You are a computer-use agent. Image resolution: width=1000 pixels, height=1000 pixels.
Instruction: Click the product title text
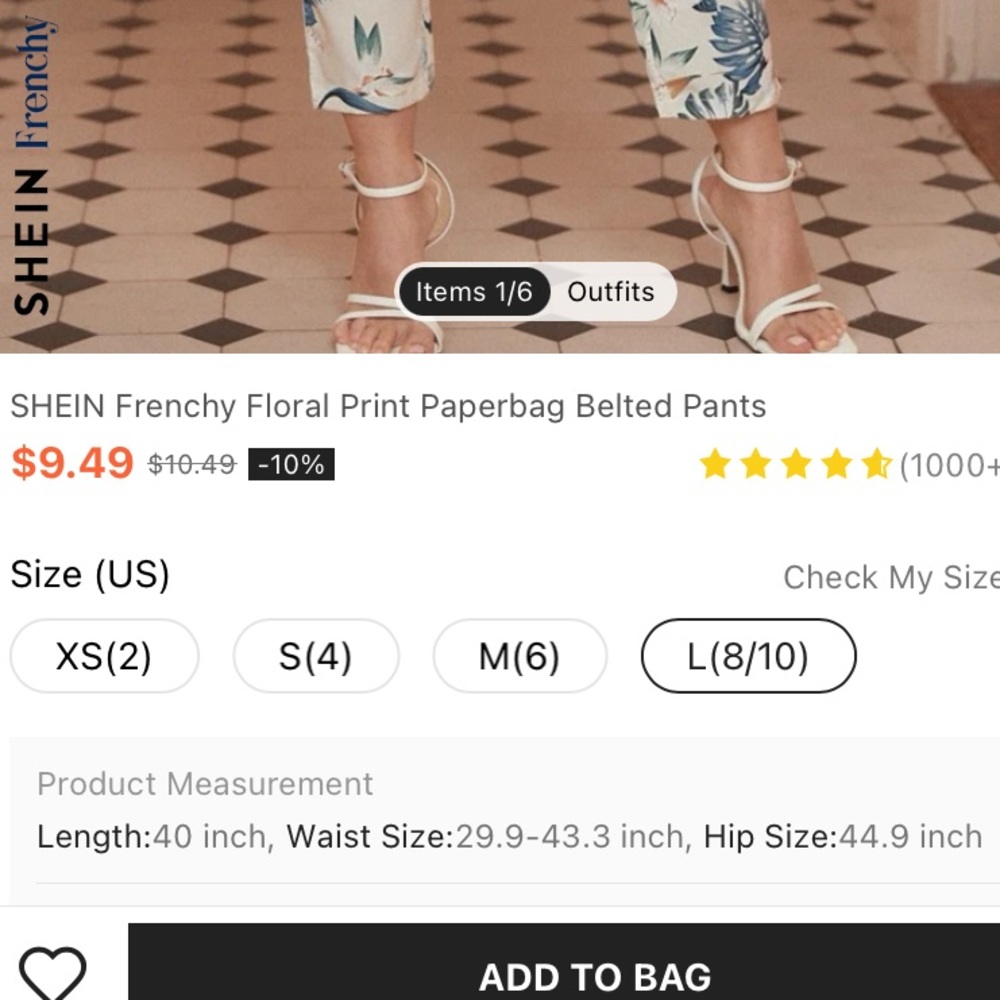pos(388,406)
